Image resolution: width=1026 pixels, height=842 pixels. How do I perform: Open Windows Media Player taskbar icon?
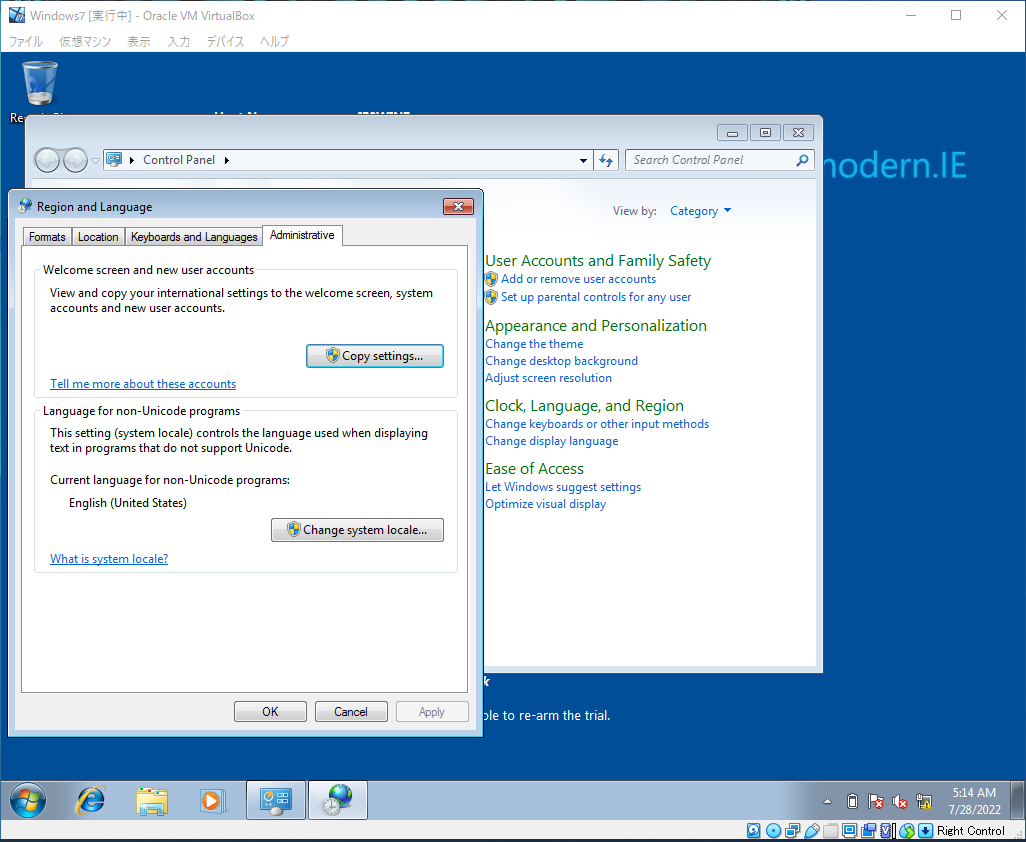213,799
